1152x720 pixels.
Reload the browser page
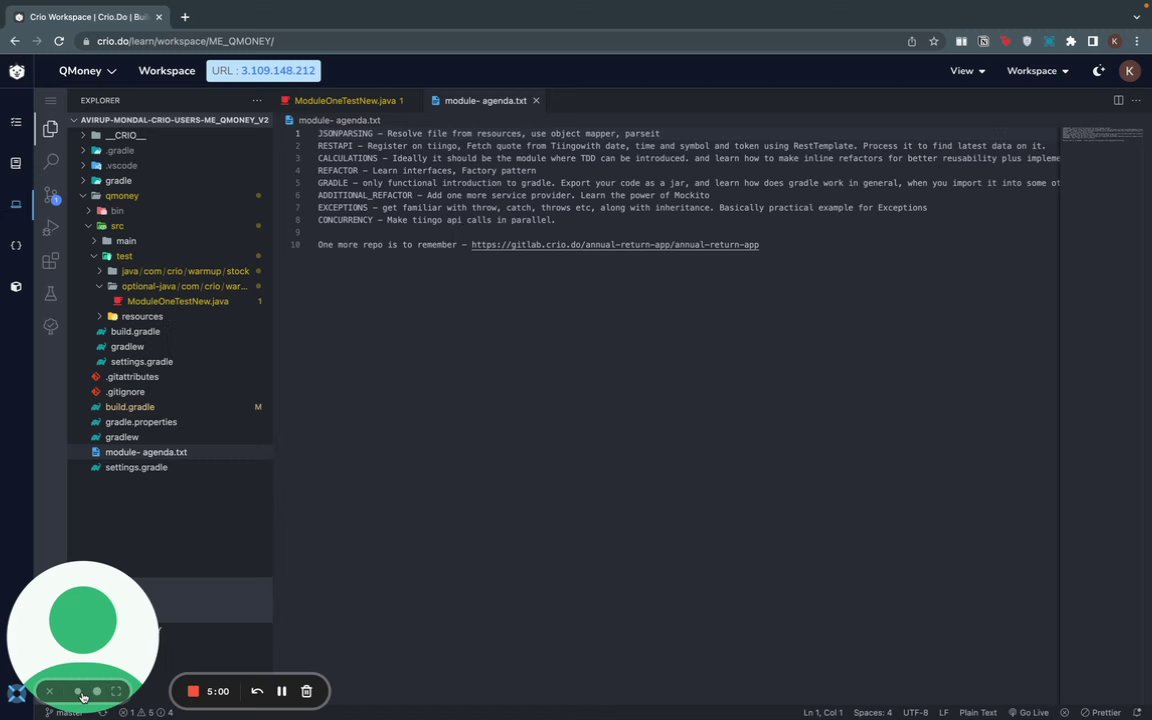[59, 41]
